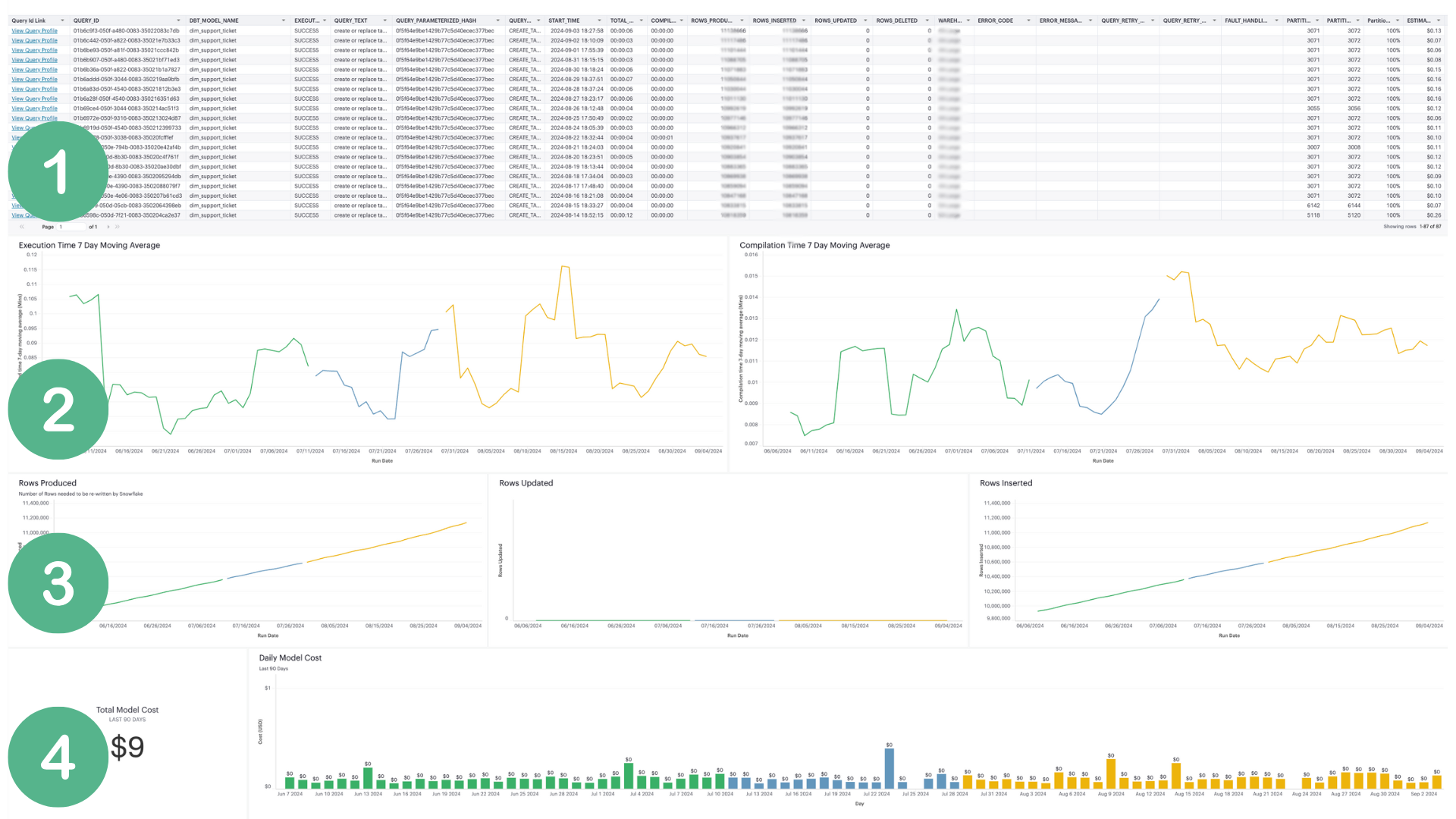Open QUERY_PARAMETERIZED_HASH column dropdown arrow
Screen dimensions: 1456x819
(x=498, y=20)
